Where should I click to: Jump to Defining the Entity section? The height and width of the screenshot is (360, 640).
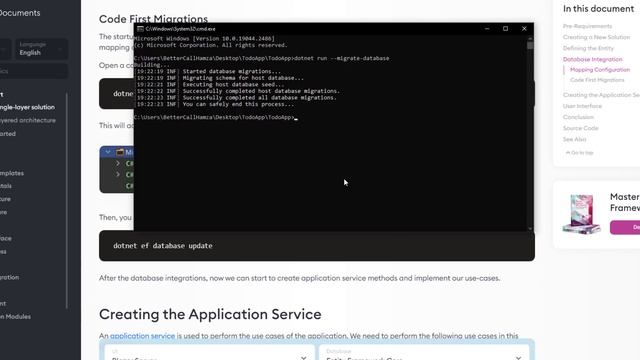click(x=588, y=48)
